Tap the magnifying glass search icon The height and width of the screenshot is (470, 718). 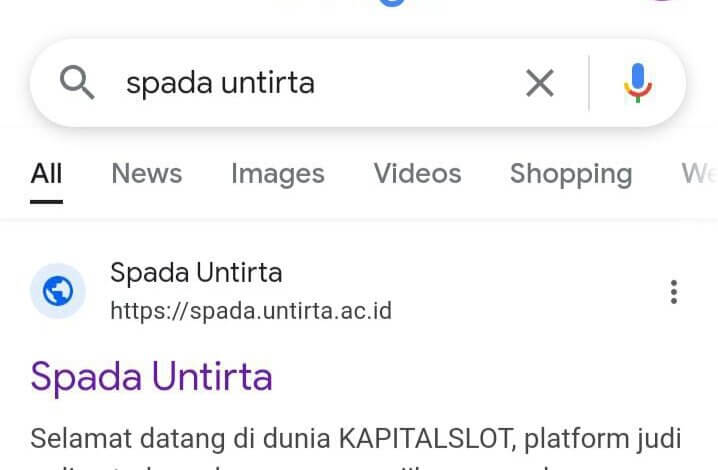77,82
